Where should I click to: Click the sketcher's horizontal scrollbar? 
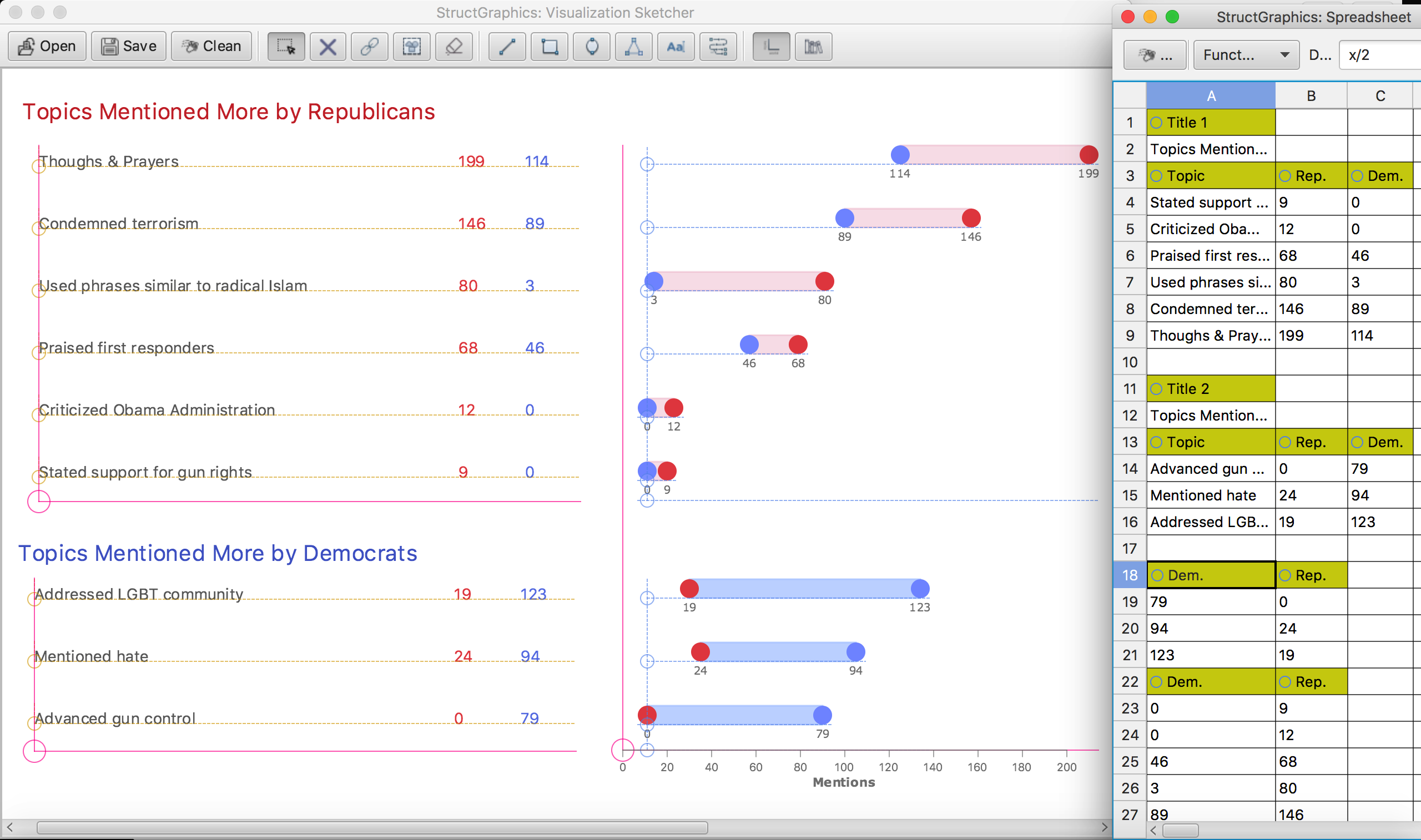(x=372, y=828)
